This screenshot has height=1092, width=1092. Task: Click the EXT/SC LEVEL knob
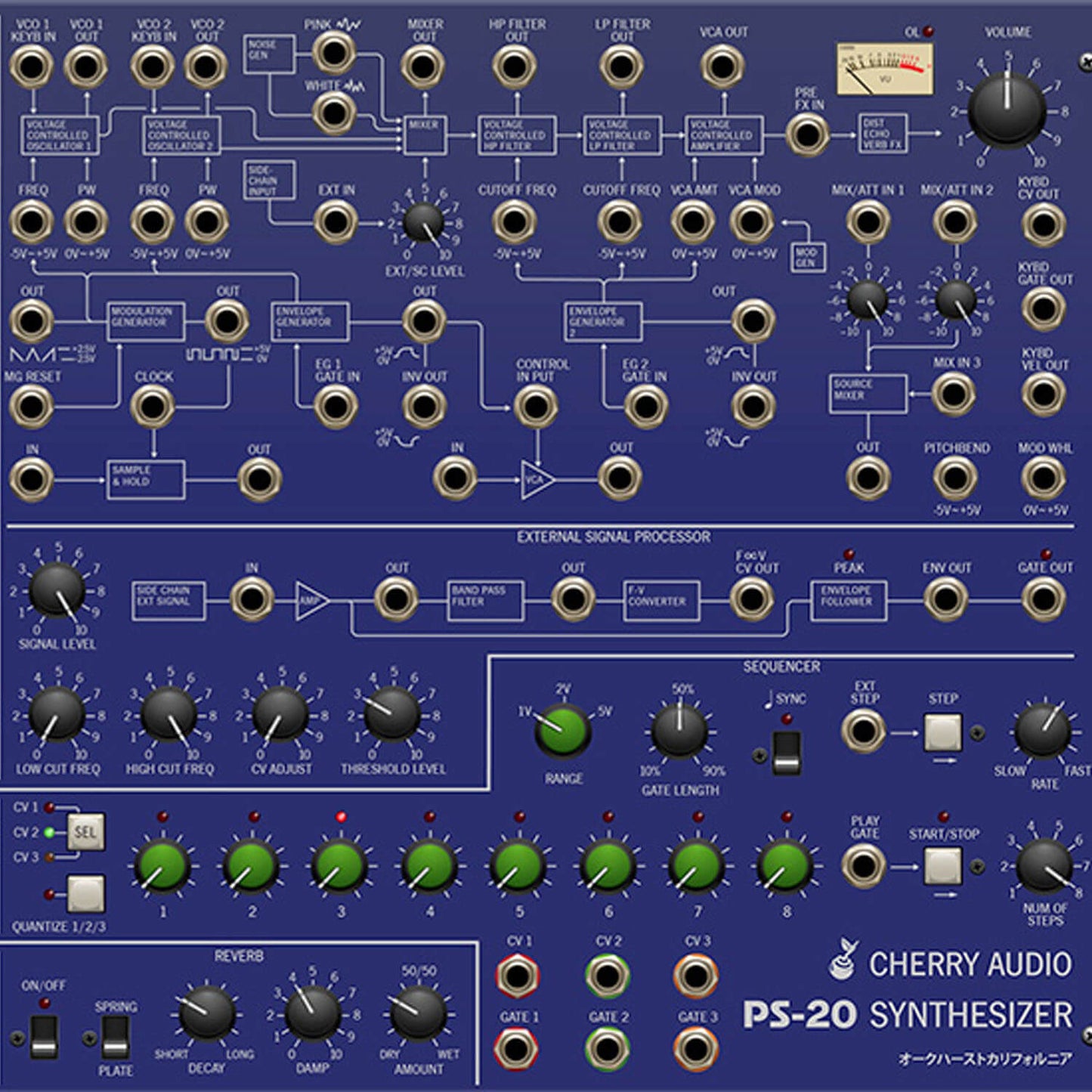coord(424,224)
